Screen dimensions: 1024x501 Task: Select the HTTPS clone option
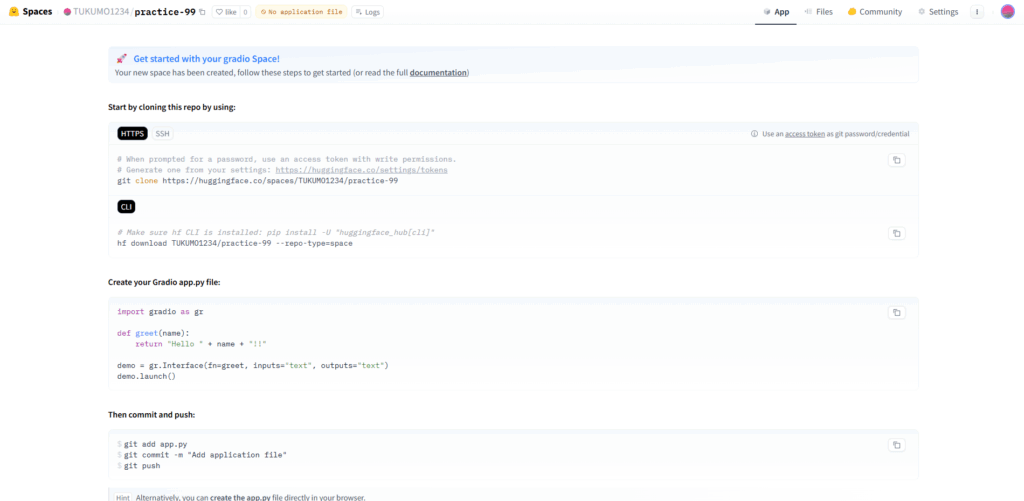(132, 133)
